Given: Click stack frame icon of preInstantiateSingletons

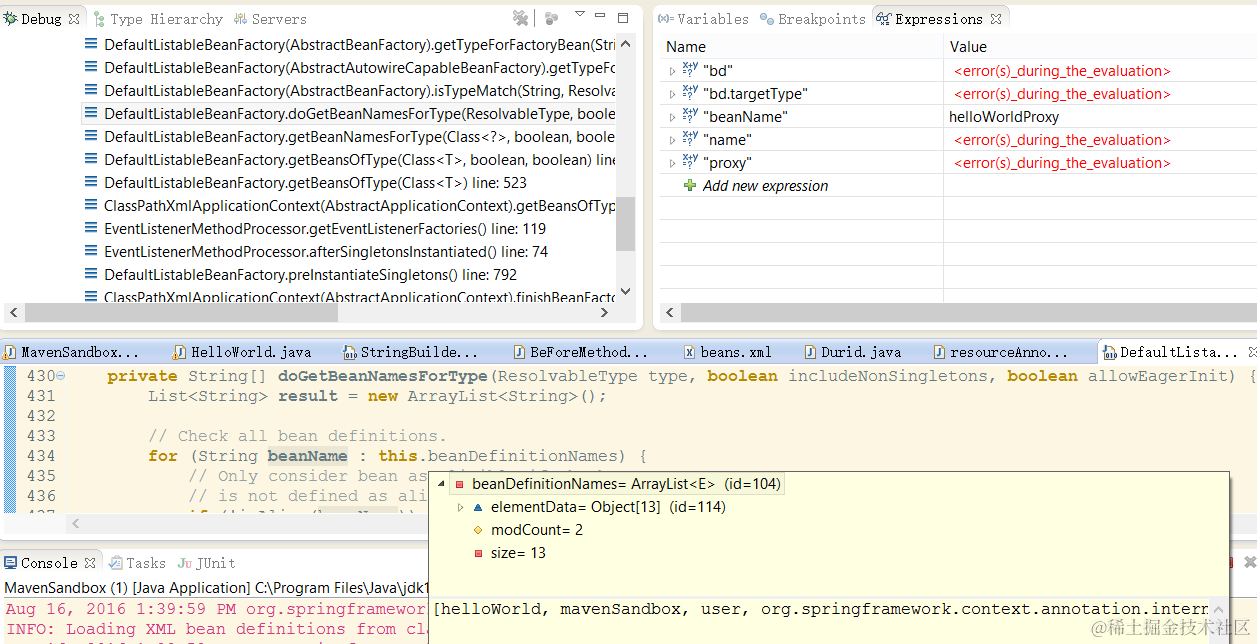Looking at the screenshot, I should pos(91,274).
